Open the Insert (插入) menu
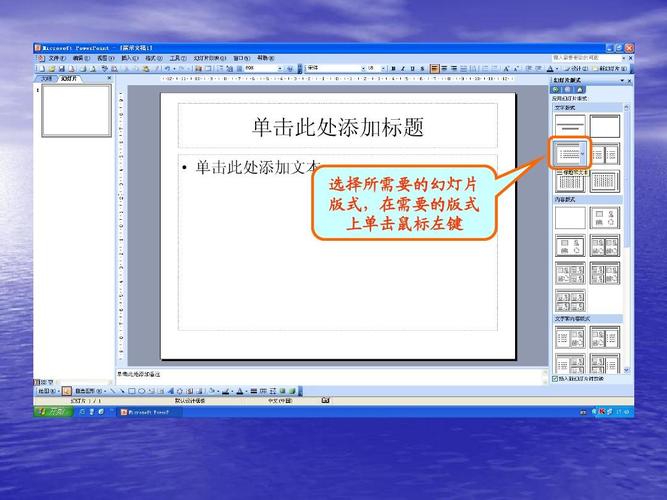This screenshot has width=667, height=500. [129, 58]
